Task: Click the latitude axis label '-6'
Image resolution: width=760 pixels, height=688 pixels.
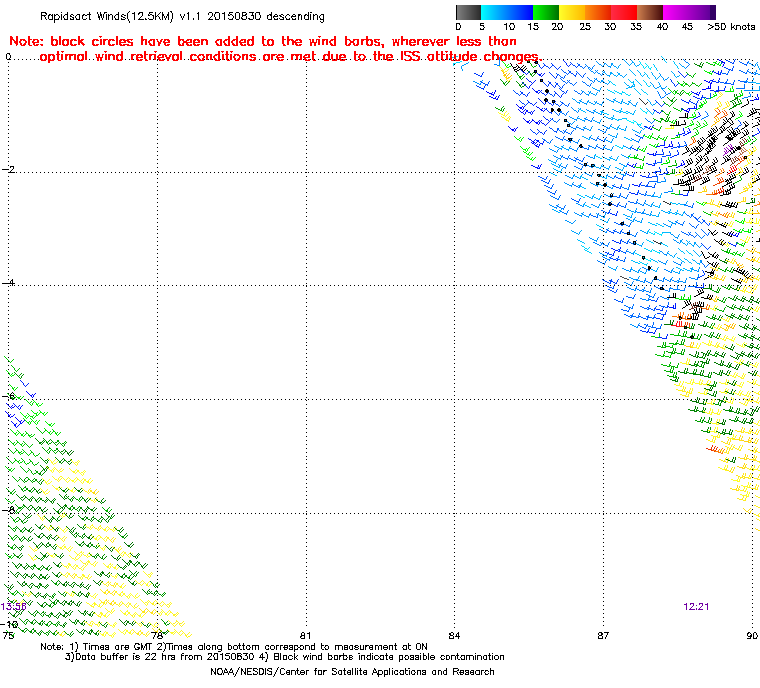Action: pos(8,396)
